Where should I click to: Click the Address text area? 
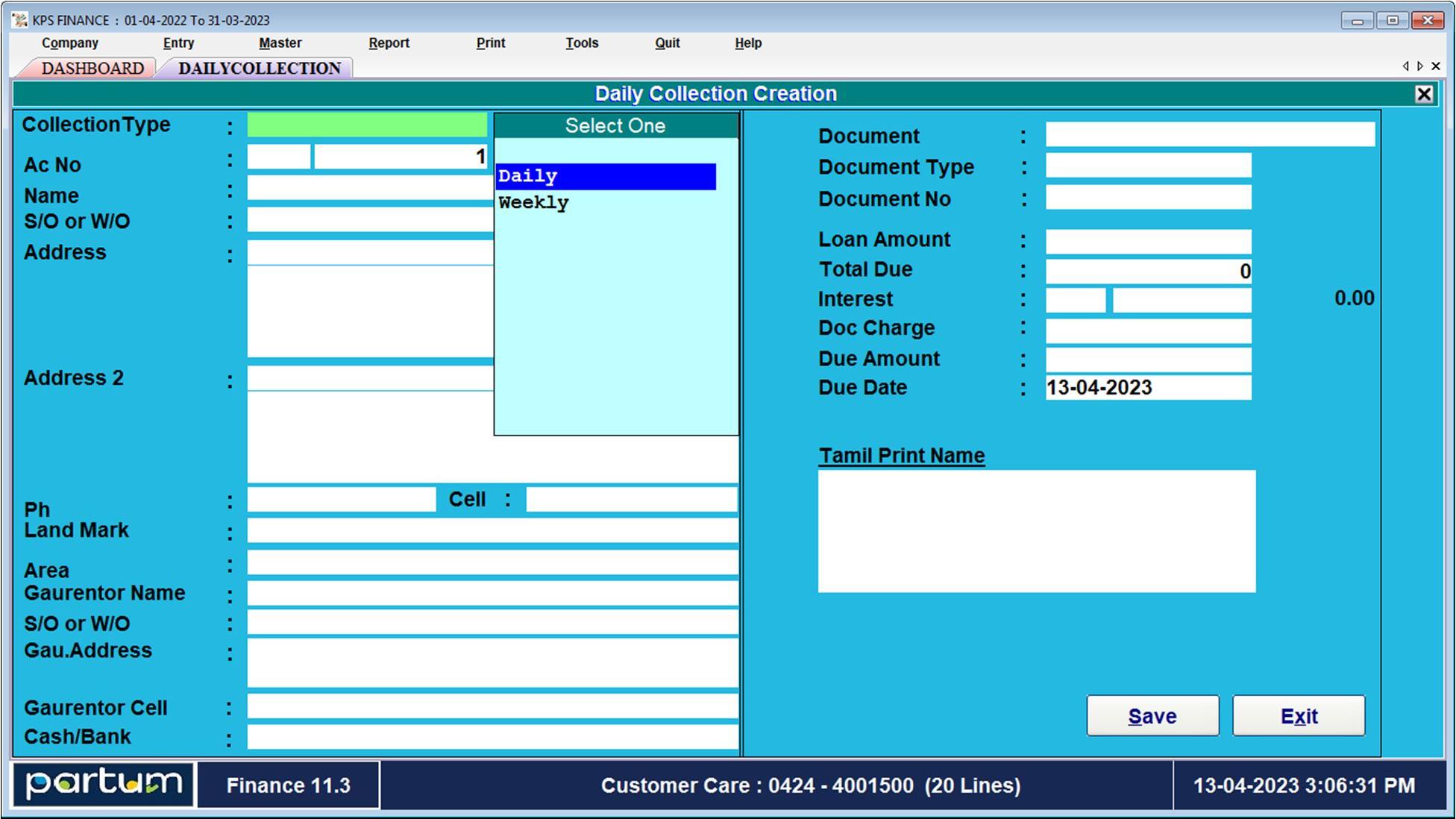(x=370, y=298)
